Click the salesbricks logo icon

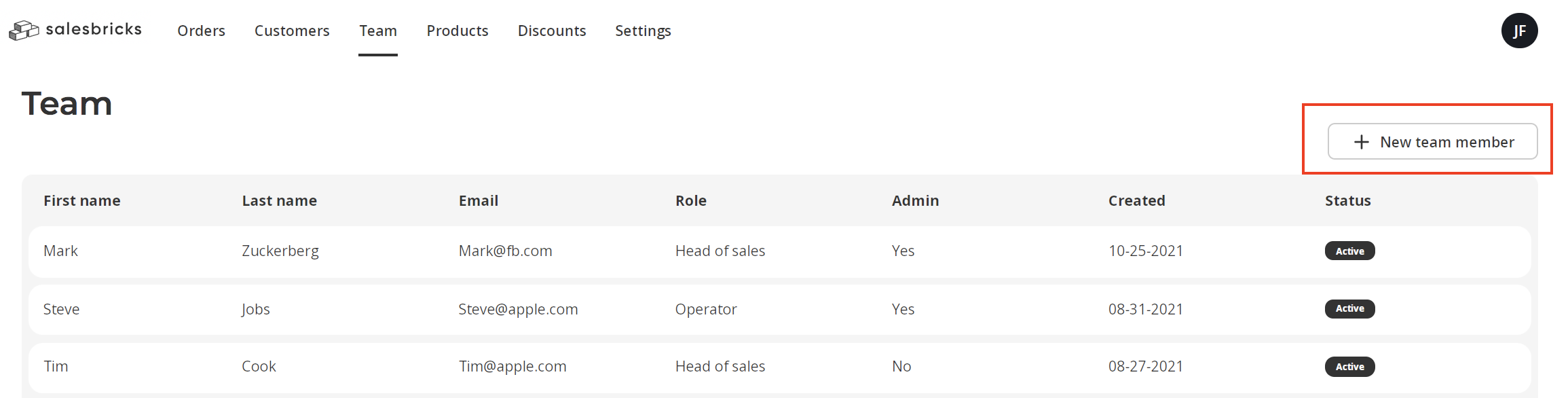click(24, 31)
